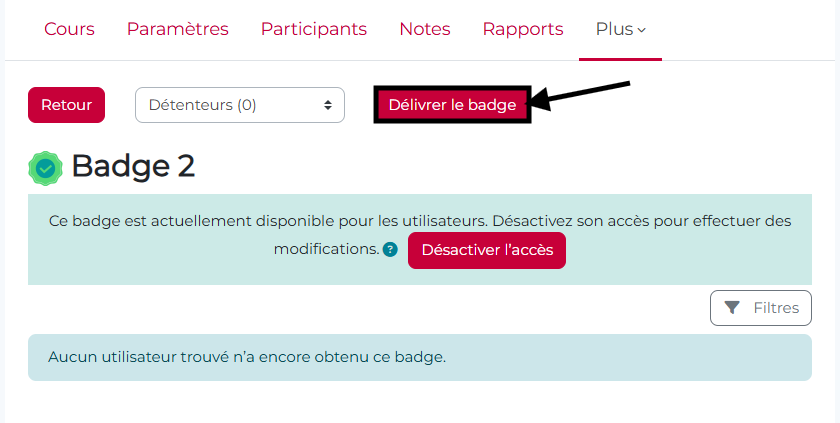
Task: Click the chevron beside Plus
Action: coord(642,30)
